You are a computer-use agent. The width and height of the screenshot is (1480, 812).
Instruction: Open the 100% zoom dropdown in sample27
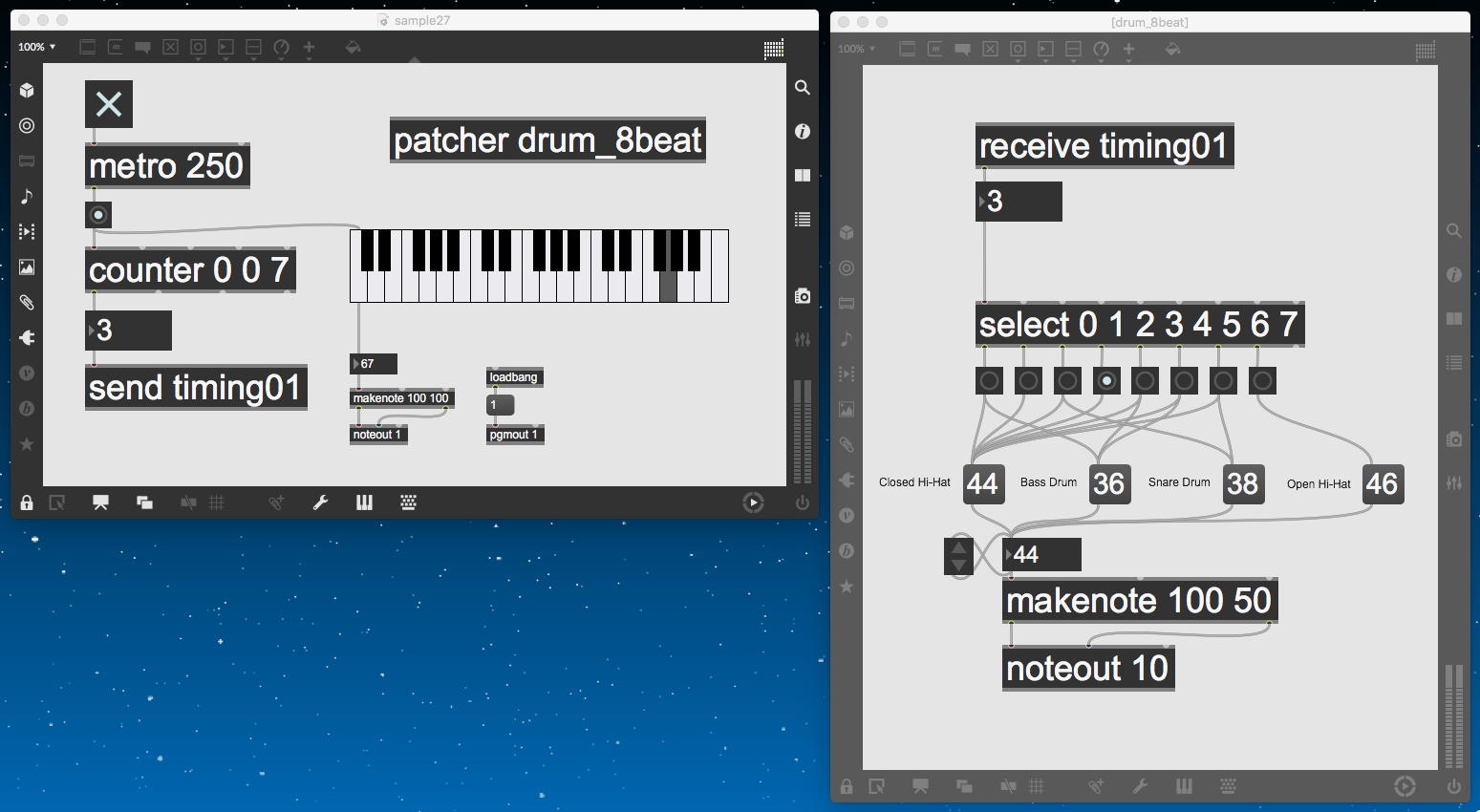pos(36,47)
